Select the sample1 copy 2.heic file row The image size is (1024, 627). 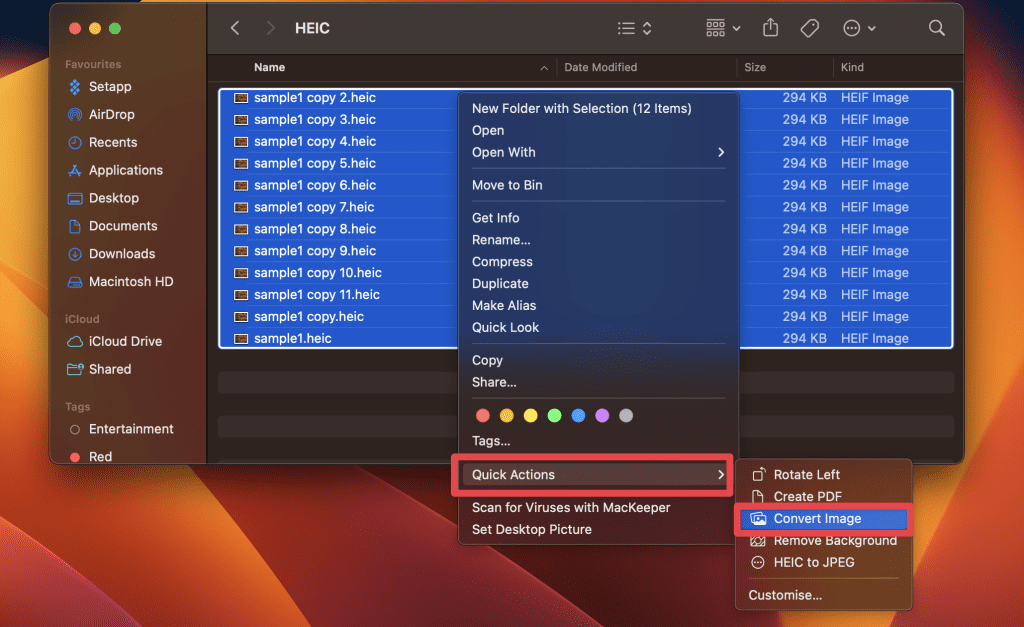pos(315,98)
